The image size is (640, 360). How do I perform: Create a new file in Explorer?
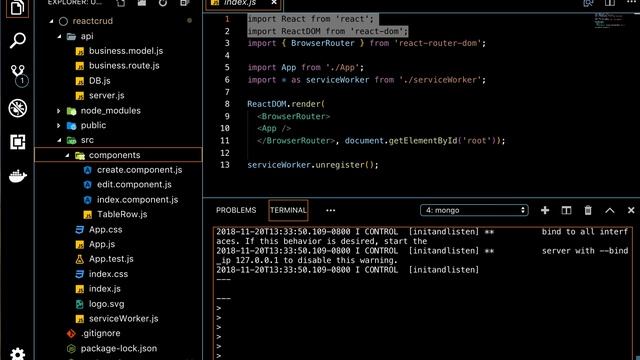(121, 3)
